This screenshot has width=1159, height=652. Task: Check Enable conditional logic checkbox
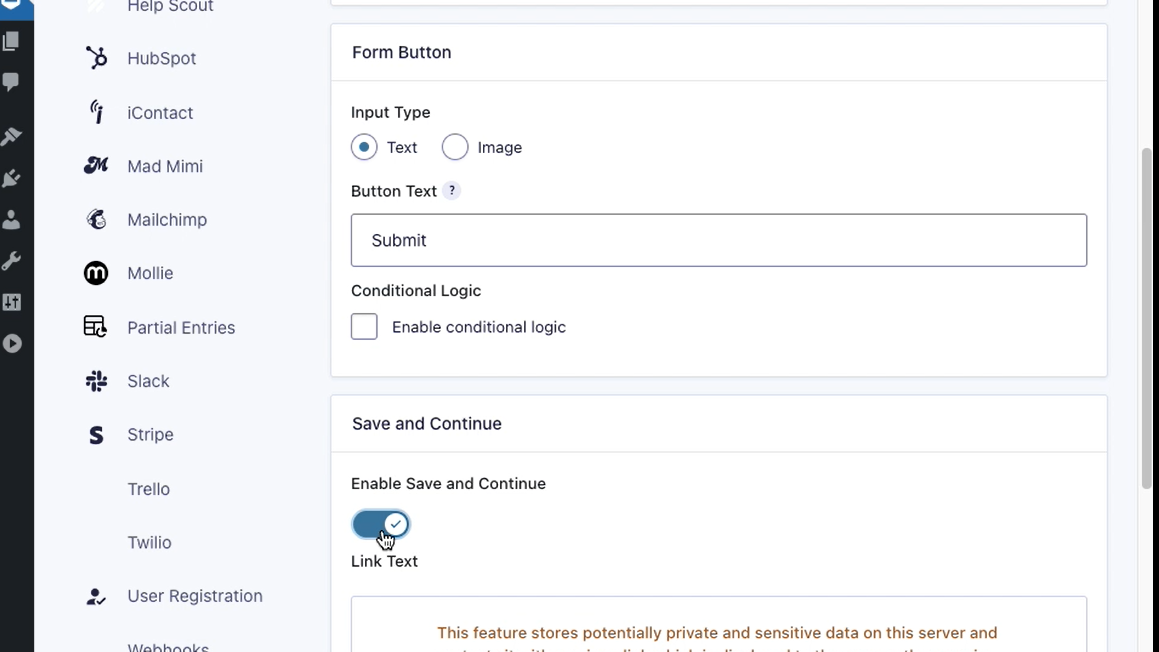point(364,327)
